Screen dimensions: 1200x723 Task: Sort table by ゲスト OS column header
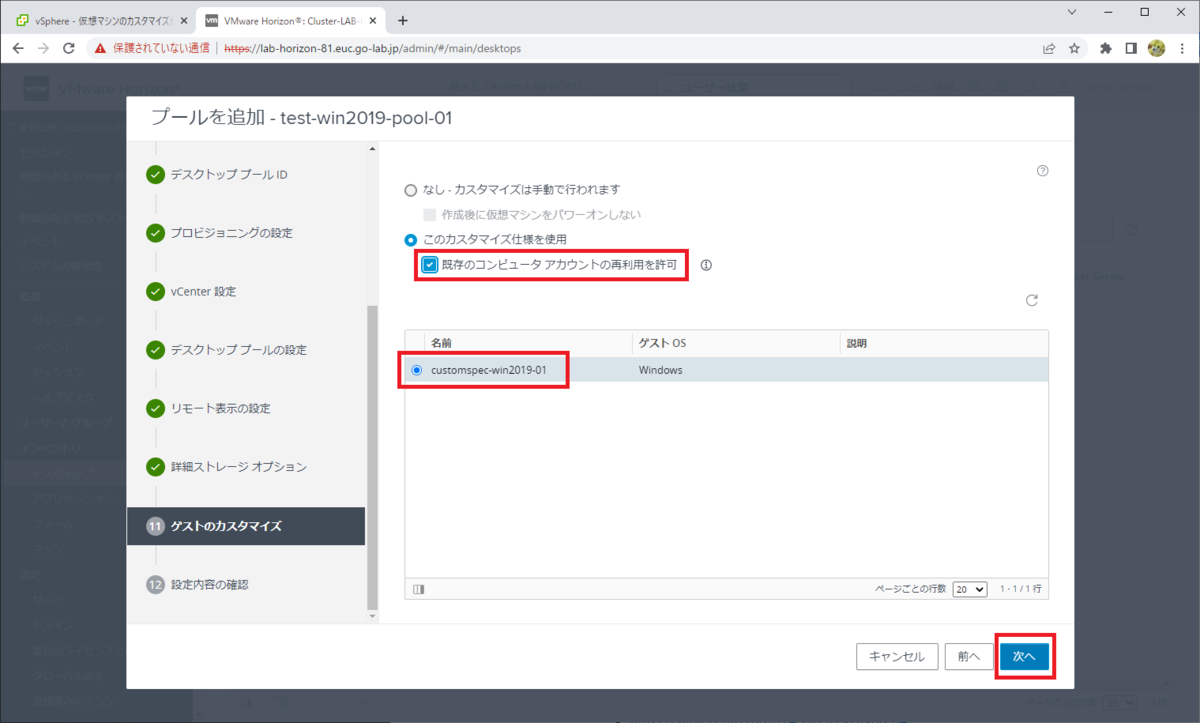(x=662, y=343)
